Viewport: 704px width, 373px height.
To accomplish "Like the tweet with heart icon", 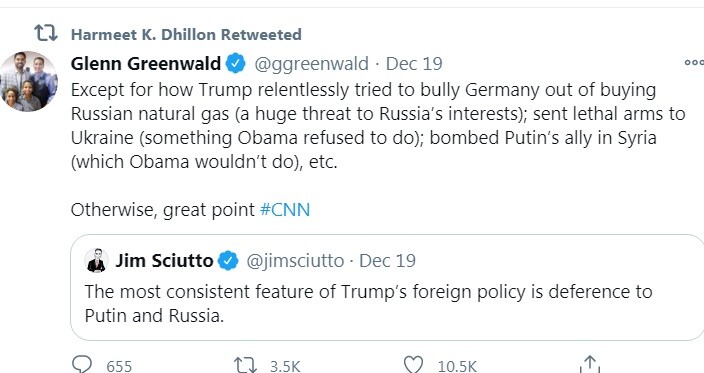I will click(413, 364).
